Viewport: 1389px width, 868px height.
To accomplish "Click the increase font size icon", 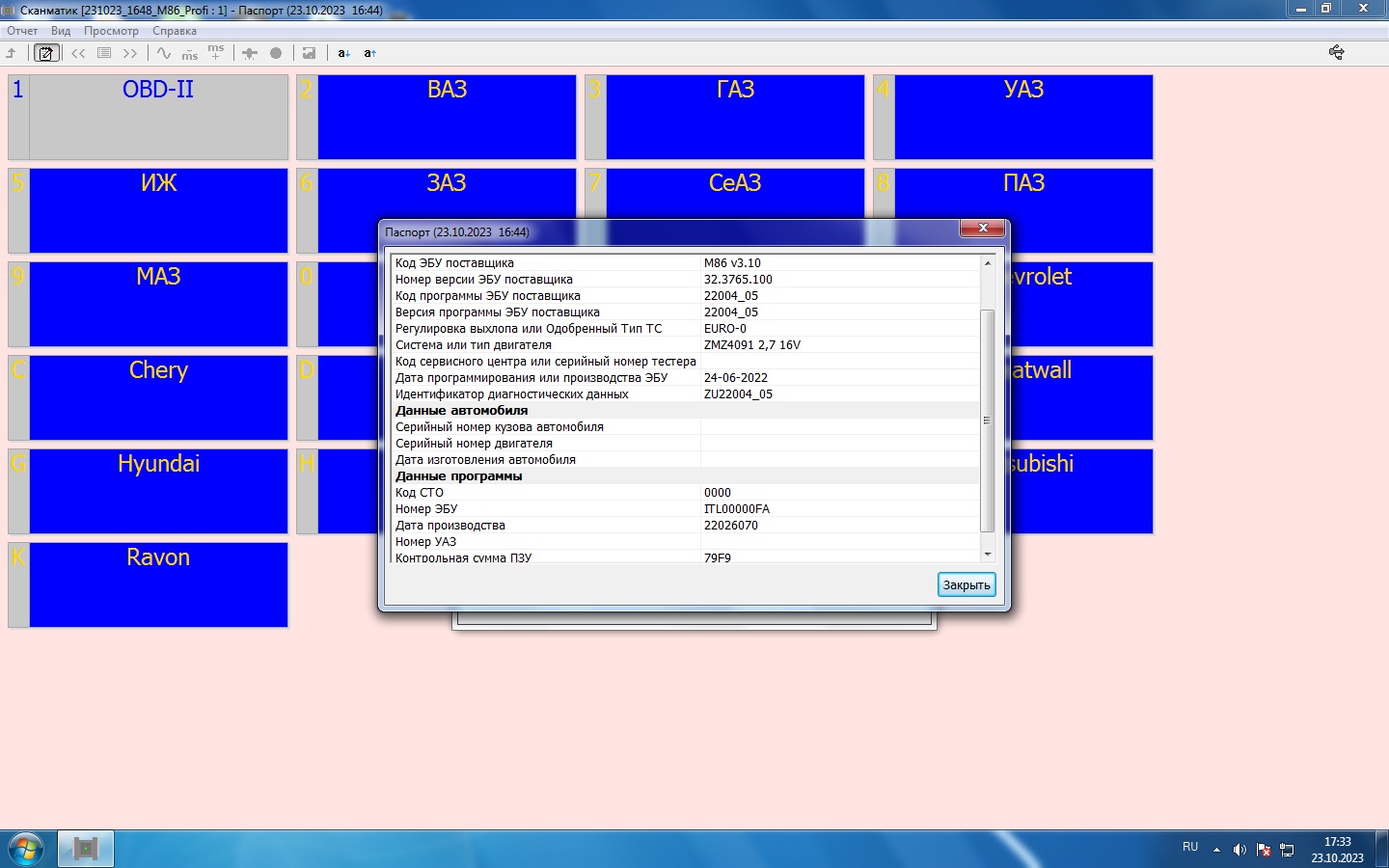I will (x=369, y=53).
